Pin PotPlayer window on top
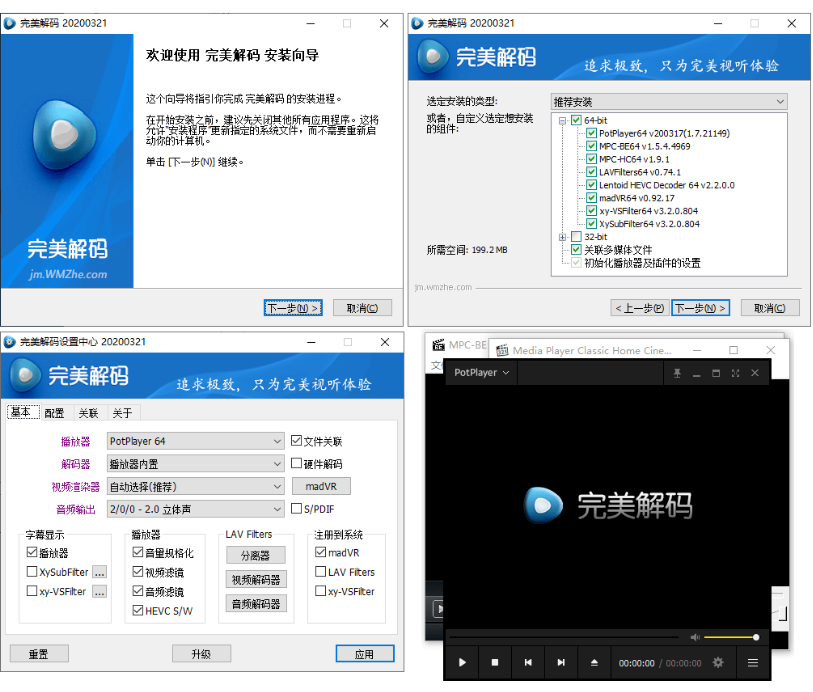The height and width of the screenshot is (692, 813). click(x=677, y=373)
